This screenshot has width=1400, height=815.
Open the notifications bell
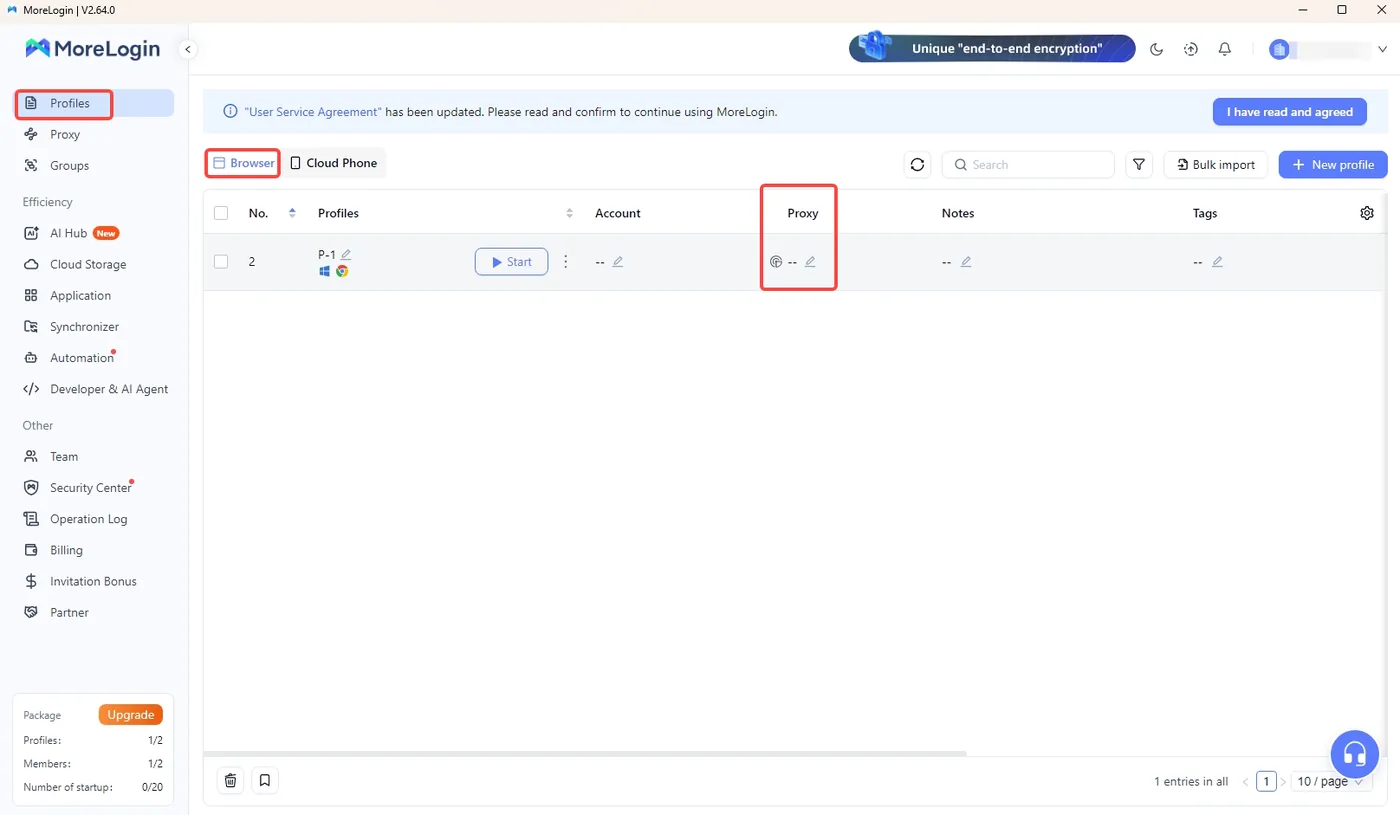[1224, 49]
